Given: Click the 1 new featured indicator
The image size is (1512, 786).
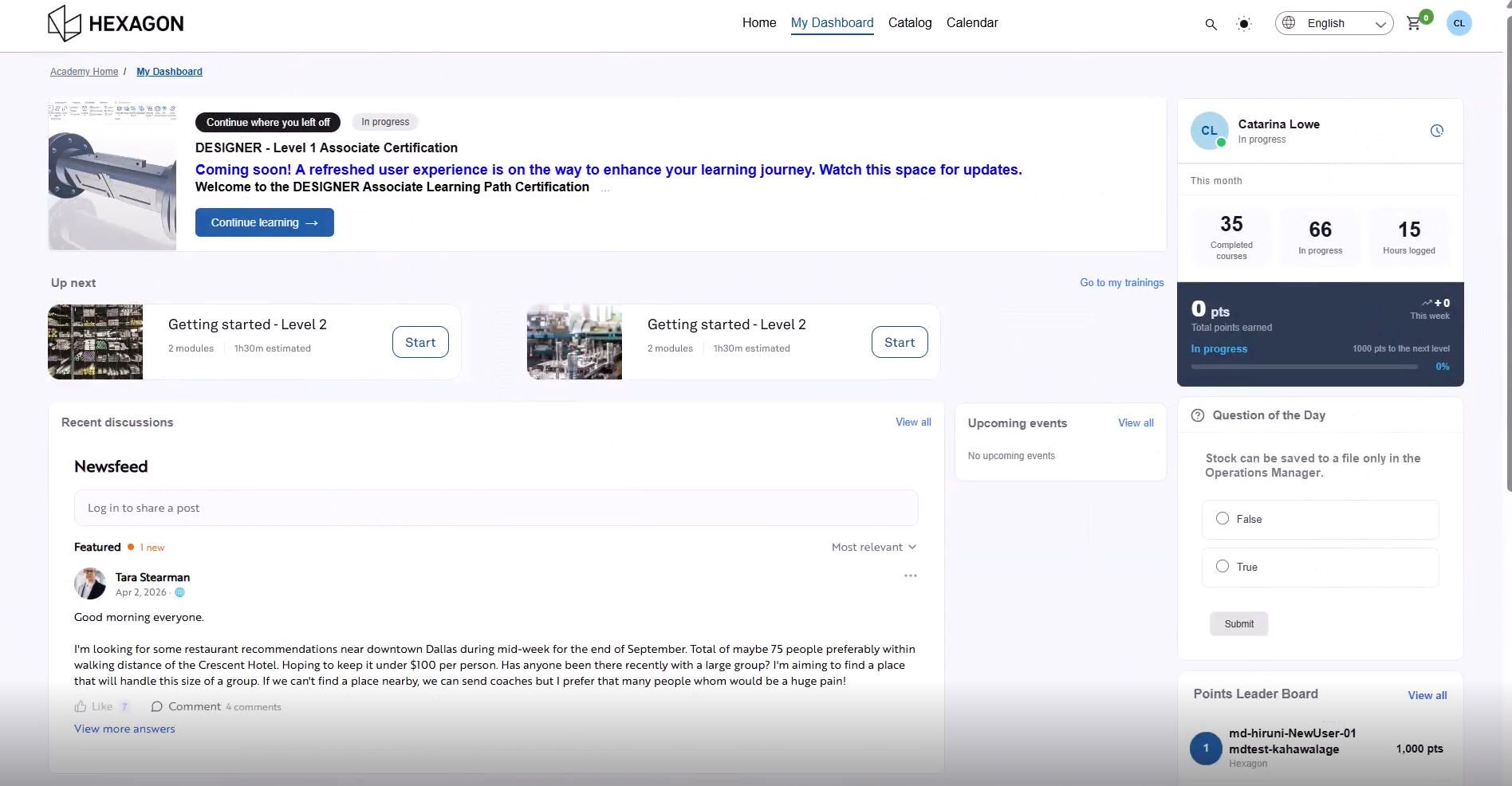Looking at the screenshot, I should point(147,548).
